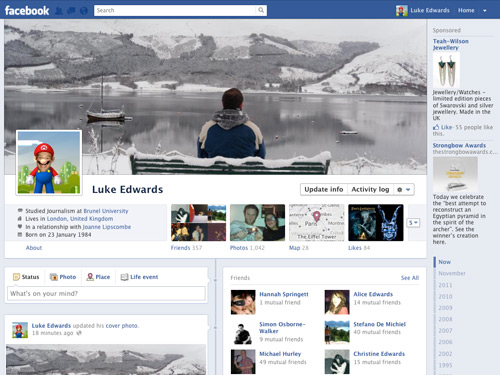Open messages icon in top bar
Image resolution: width=500 pixels, height=375 pixels.
coord(71,11)
